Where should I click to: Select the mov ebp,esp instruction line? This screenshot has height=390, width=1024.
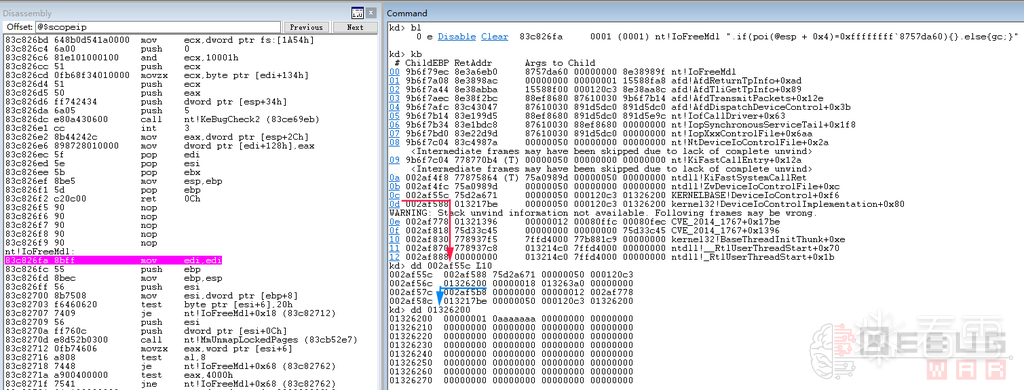click(114, 277)
